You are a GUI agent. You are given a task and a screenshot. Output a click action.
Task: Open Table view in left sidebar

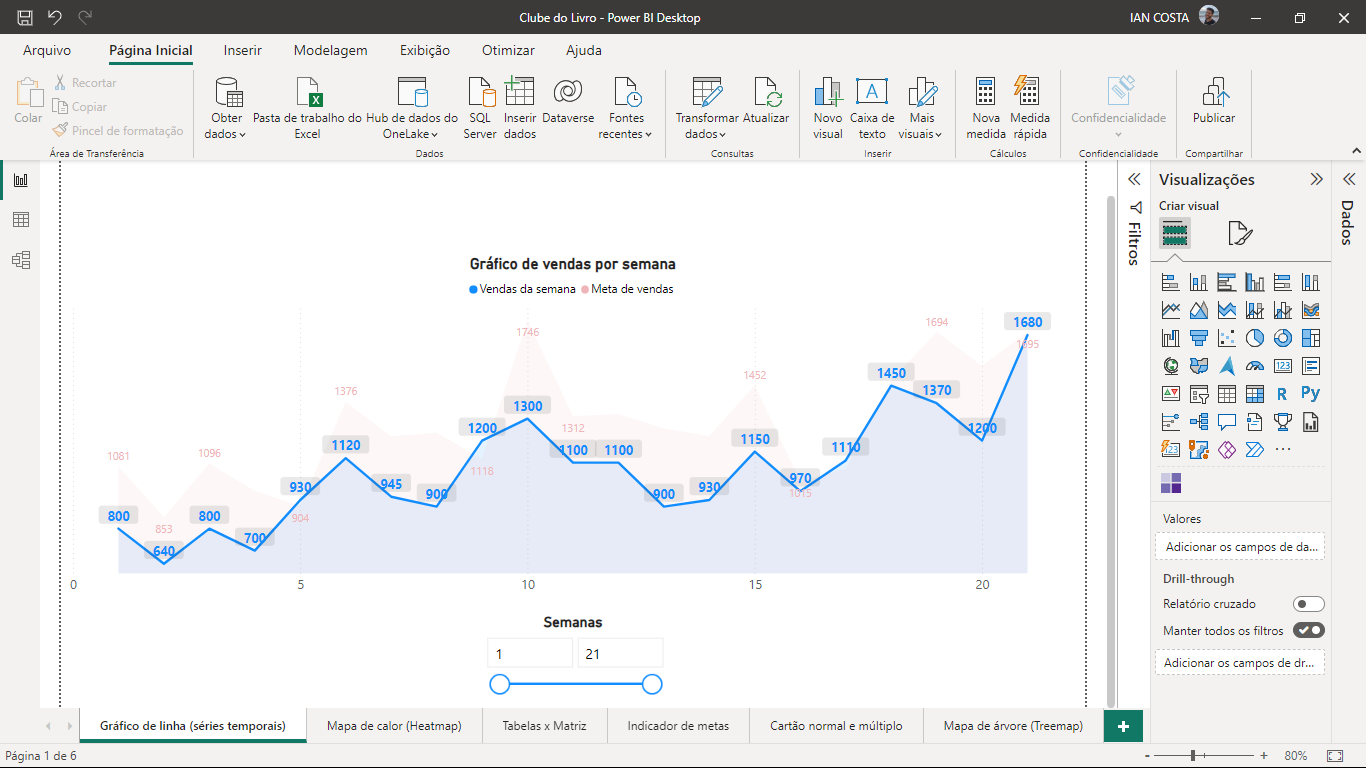tap(20, 220)
